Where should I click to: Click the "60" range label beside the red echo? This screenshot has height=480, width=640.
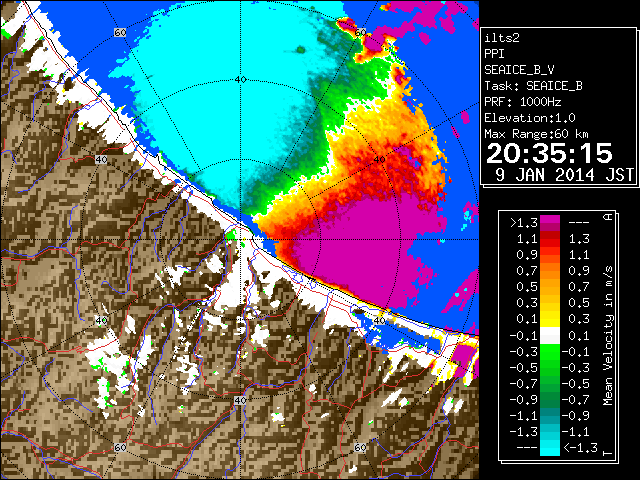(360, 32)
